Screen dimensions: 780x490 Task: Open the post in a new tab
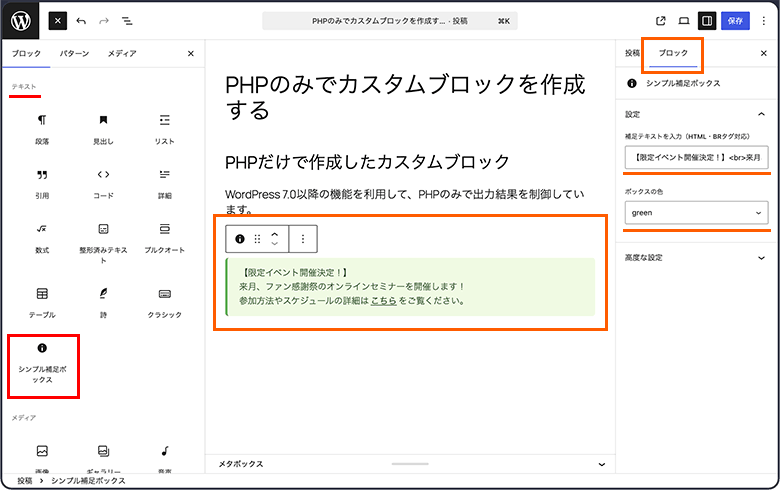click(x=661, y=21)
